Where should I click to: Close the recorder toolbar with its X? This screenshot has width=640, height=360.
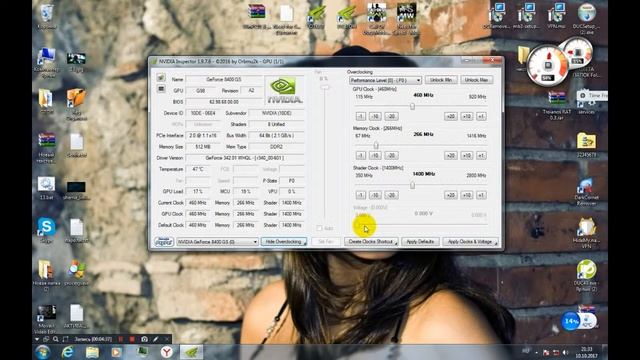[x=167, y=339]
